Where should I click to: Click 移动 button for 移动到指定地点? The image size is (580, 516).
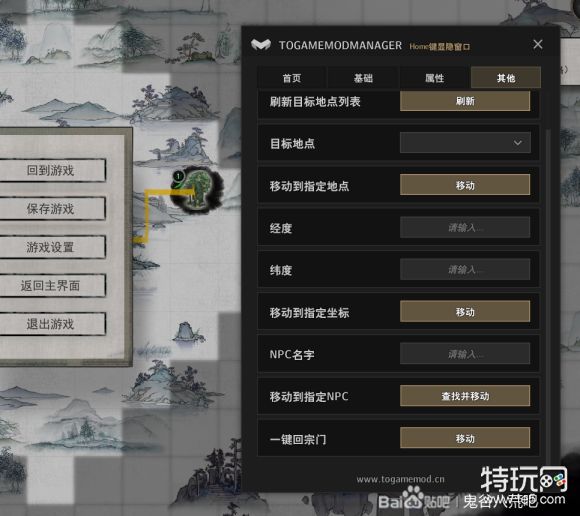click(x=465, y=185)
